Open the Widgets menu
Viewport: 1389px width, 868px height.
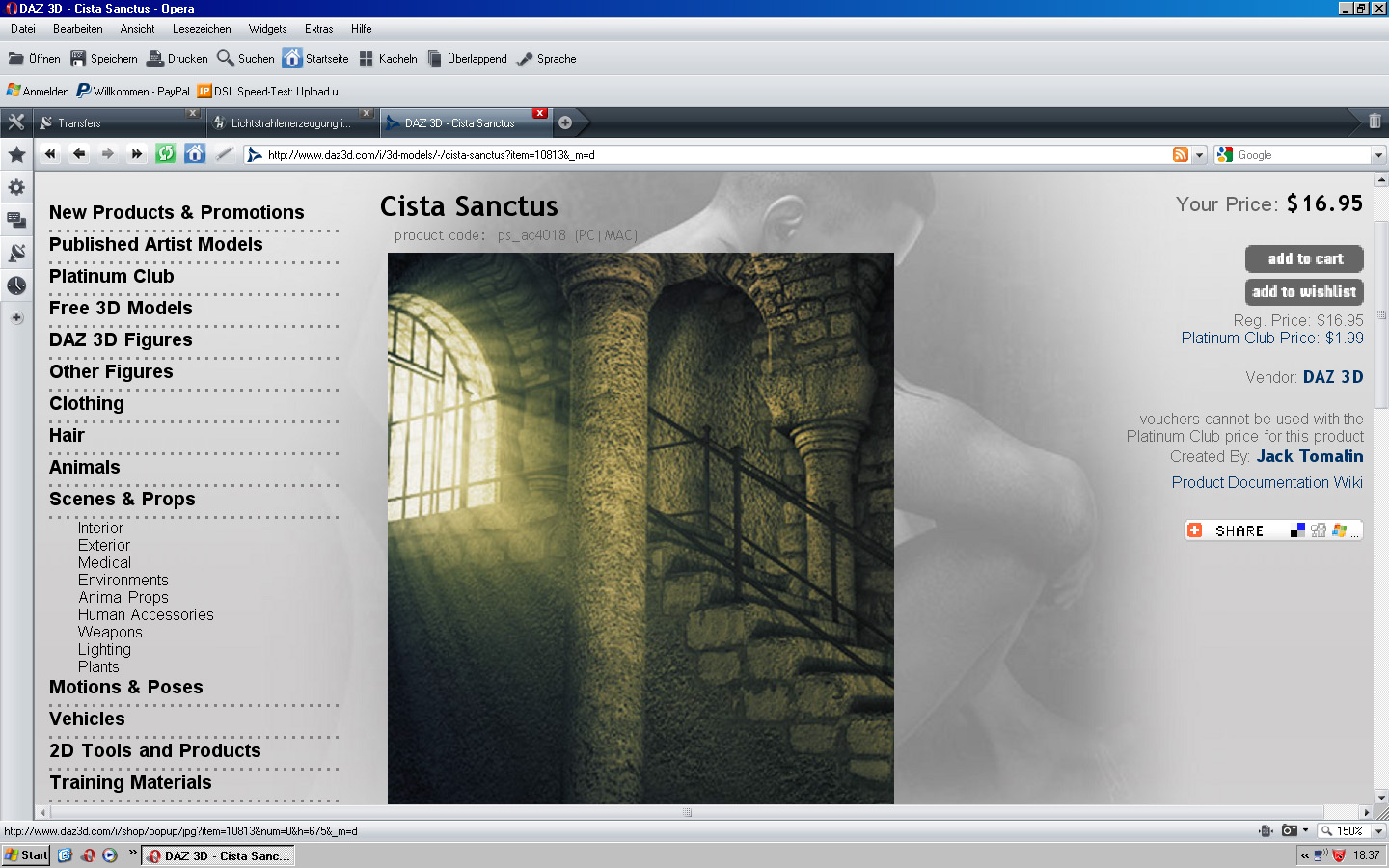coord(267,29)
